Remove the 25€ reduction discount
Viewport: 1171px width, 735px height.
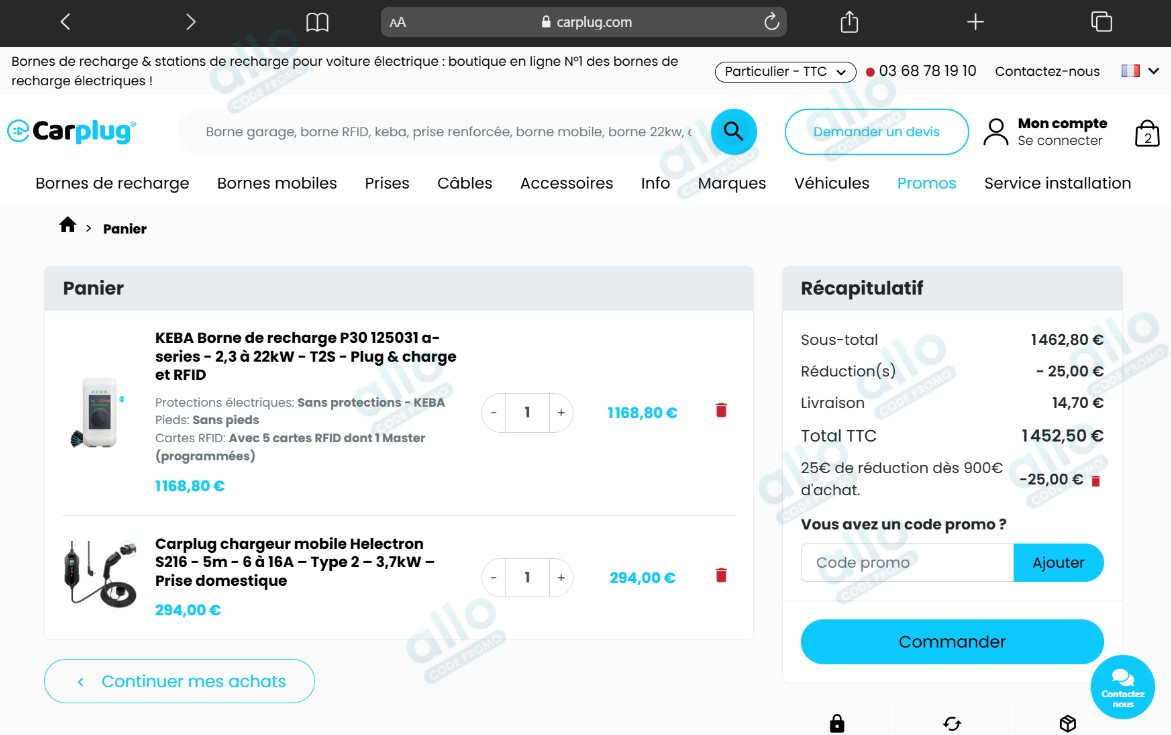tap(1095, 481)
